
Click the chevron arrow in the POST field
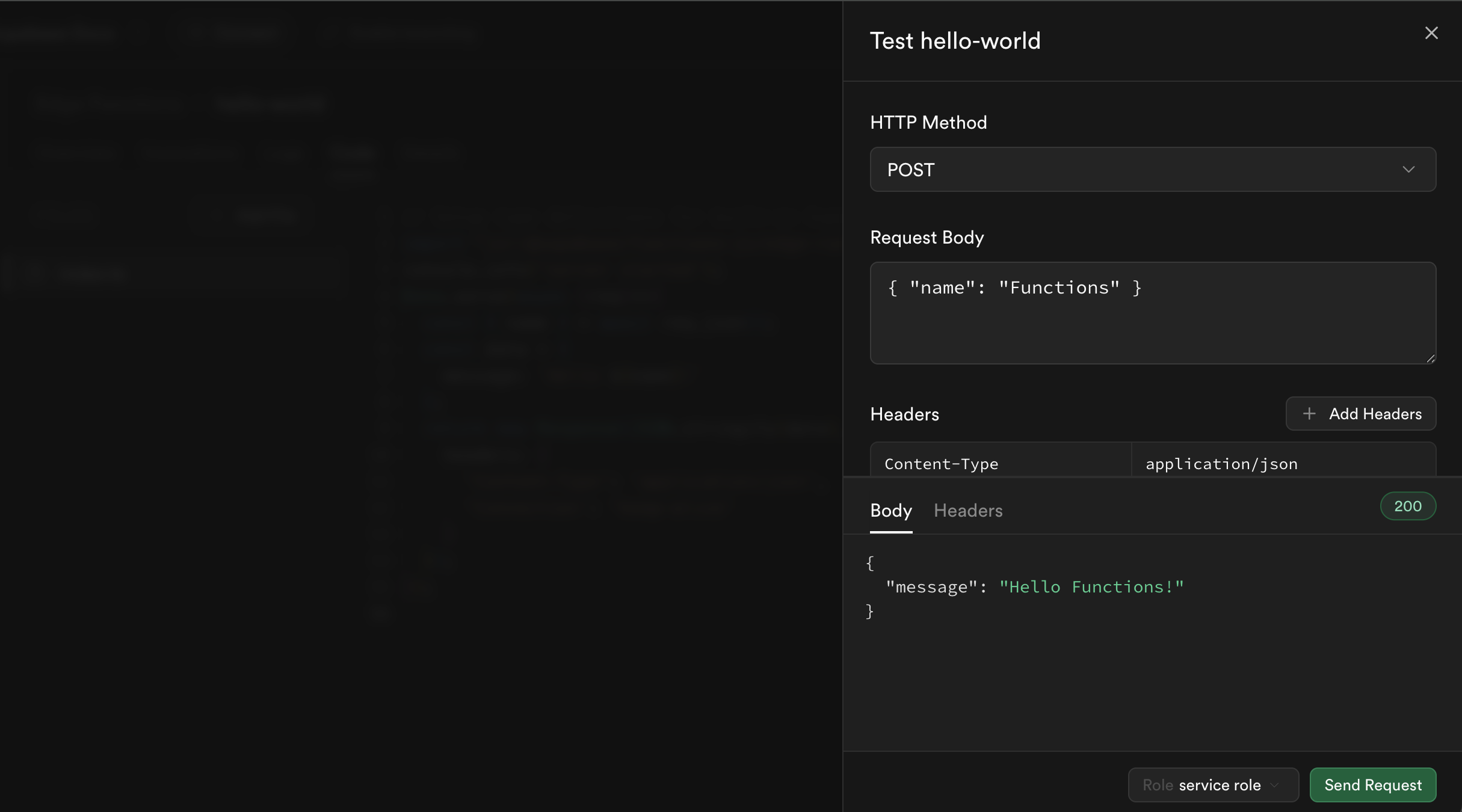pyautogui.click(x=1408, y=170)
